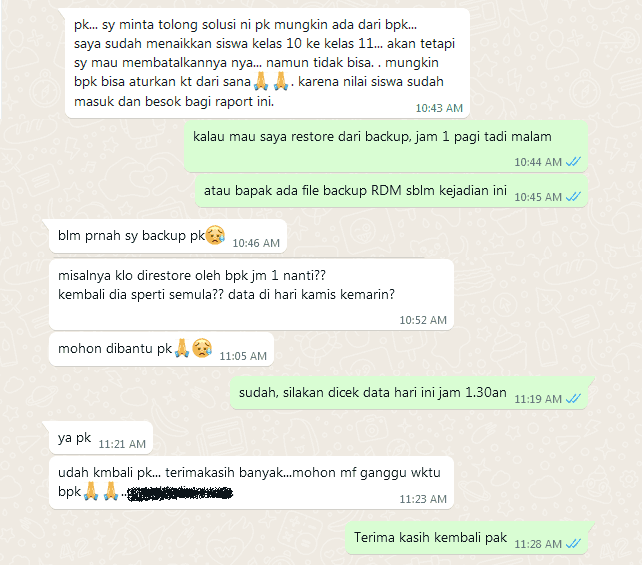Click the 10:43 AM timestamp
Screen dimensions: 642x565
(x=439, y=108)
